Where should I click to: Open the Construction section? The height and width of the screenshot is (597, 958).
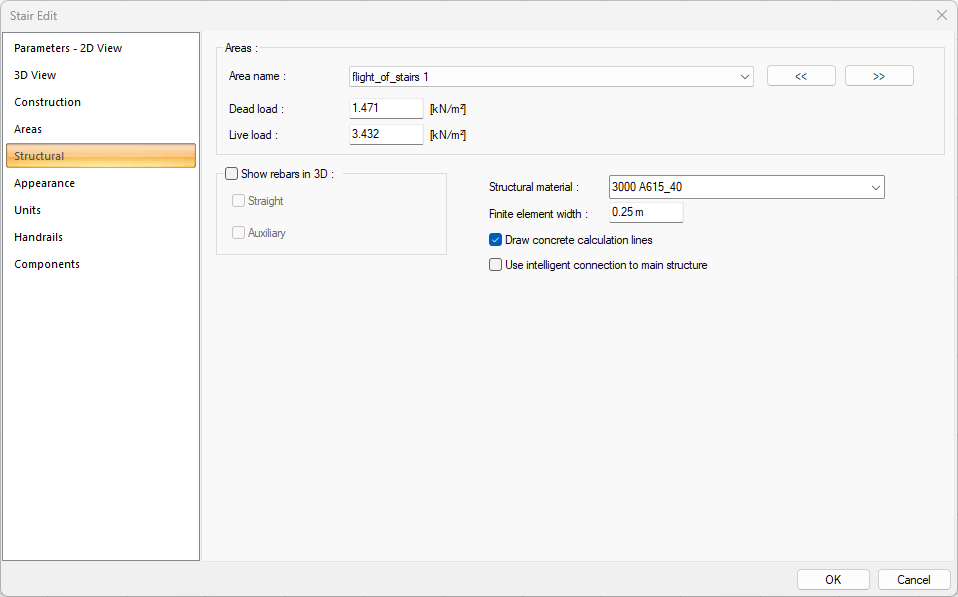pos(47,102)
